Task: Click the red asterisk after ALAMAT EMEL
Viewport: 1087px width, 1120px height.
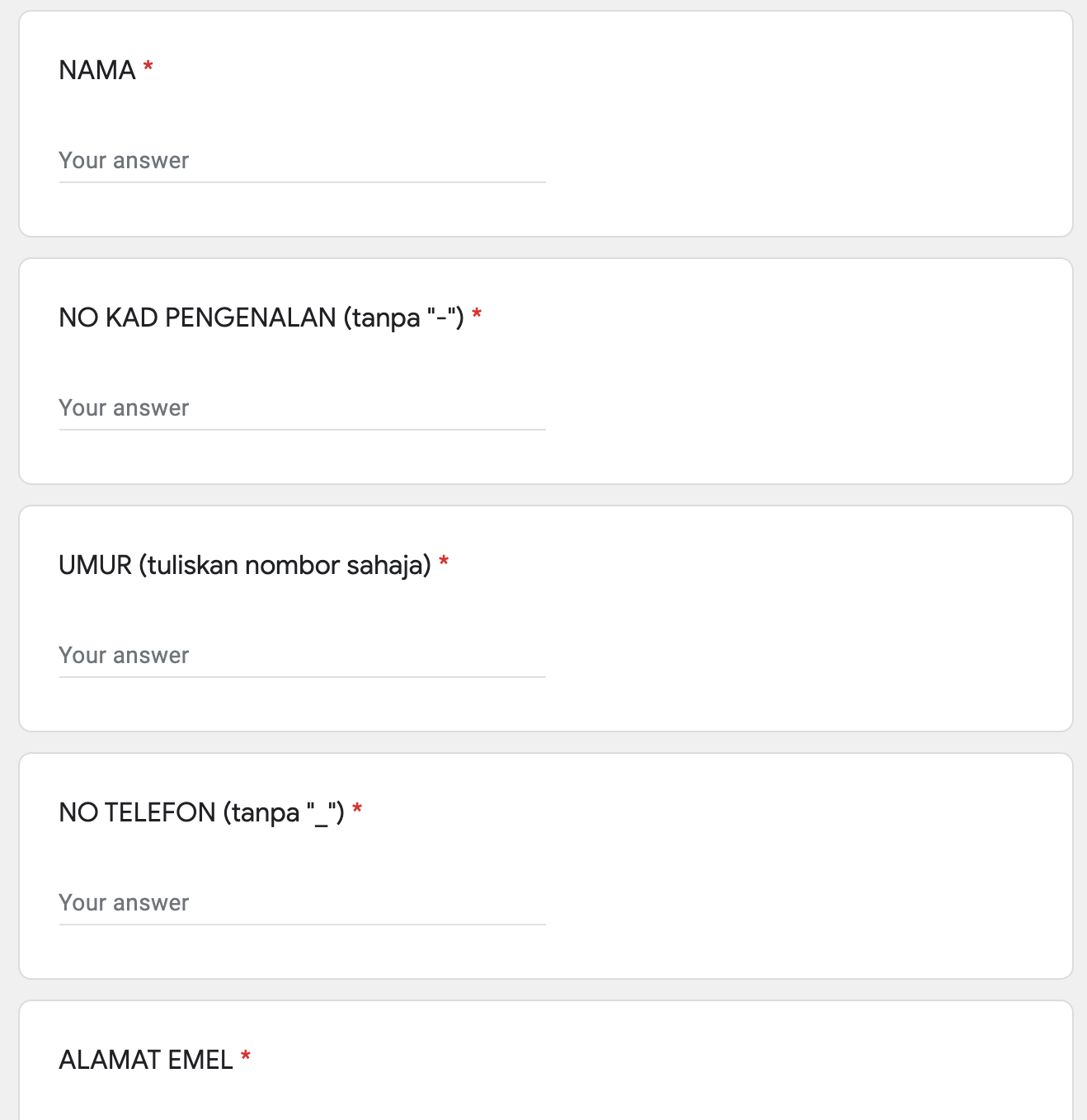Action: point(246,1056)
